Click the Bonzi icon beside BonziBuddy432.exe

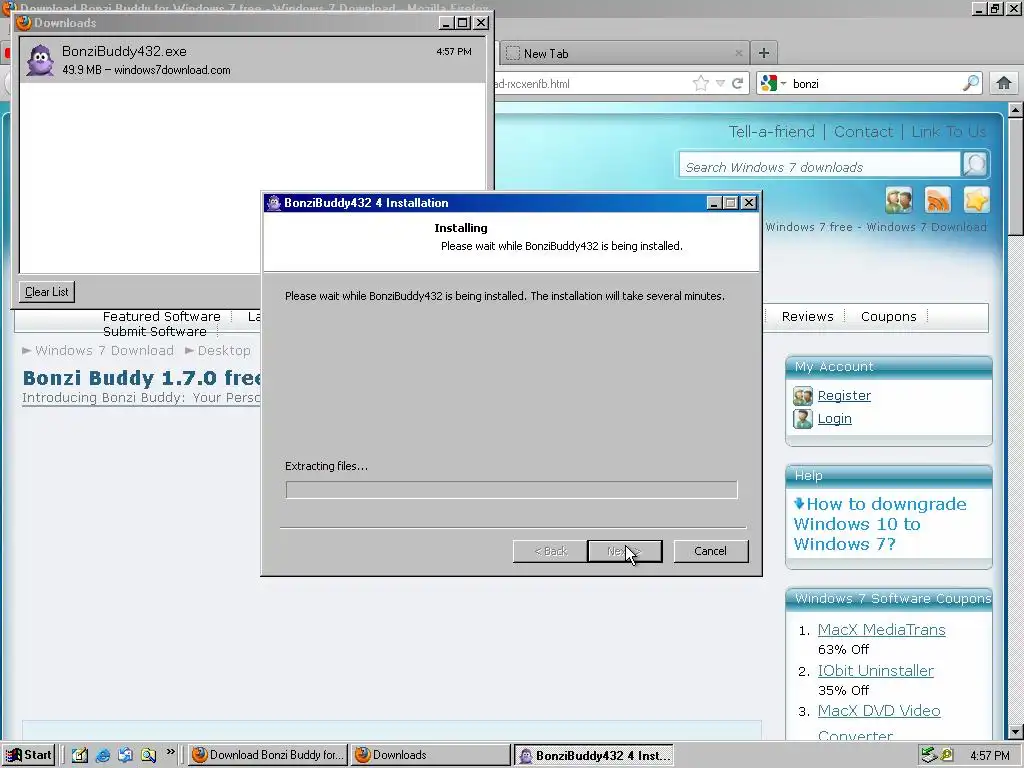point(40,60)
